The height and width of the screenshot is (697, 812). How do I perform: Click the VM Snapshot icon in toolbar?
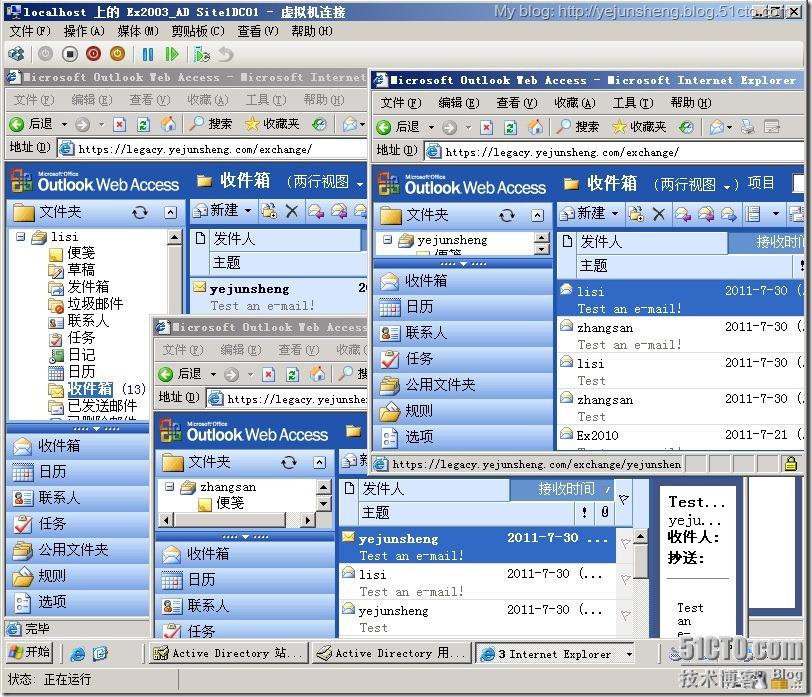click(x=201, y=54)
